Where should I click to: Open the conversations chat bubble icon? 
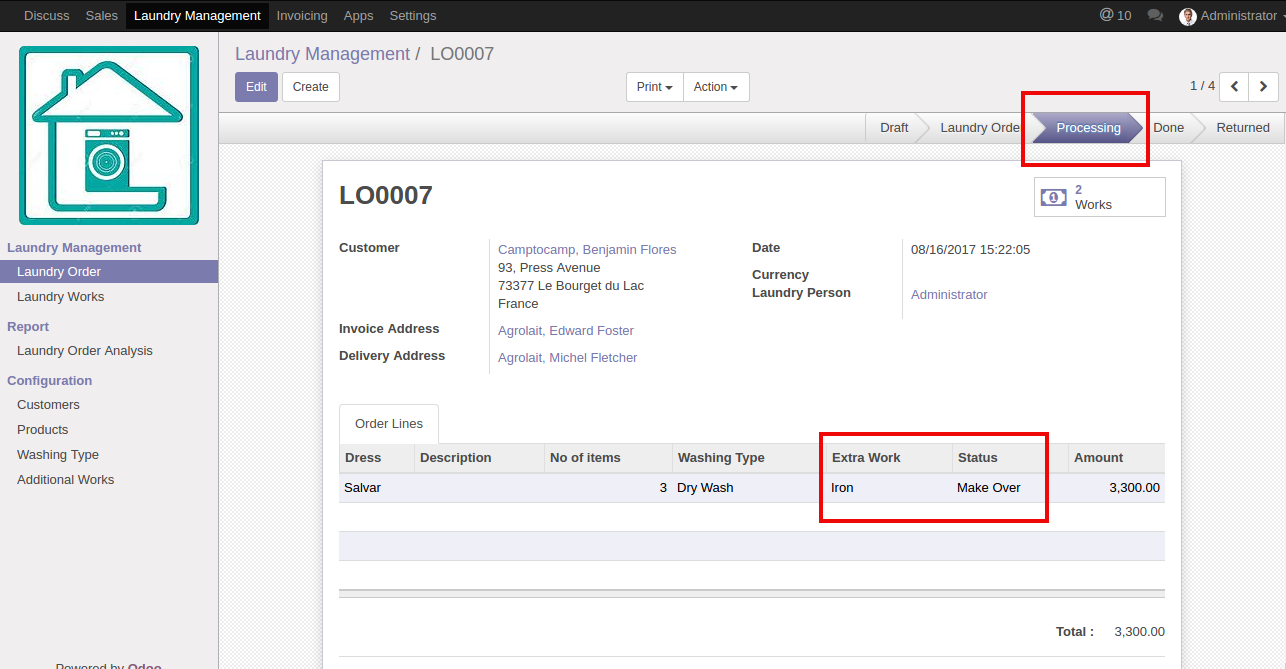pos(1155,16)
